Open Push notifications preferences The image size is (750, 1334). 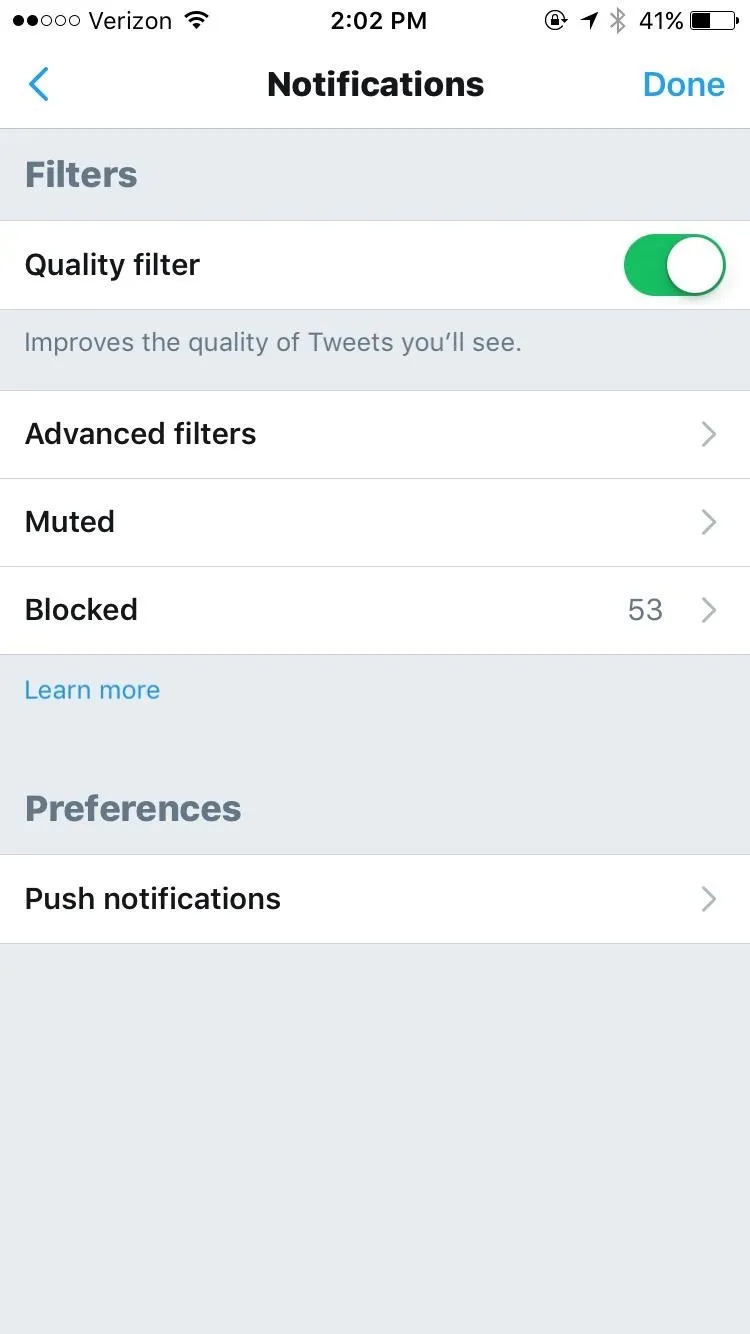375,899
